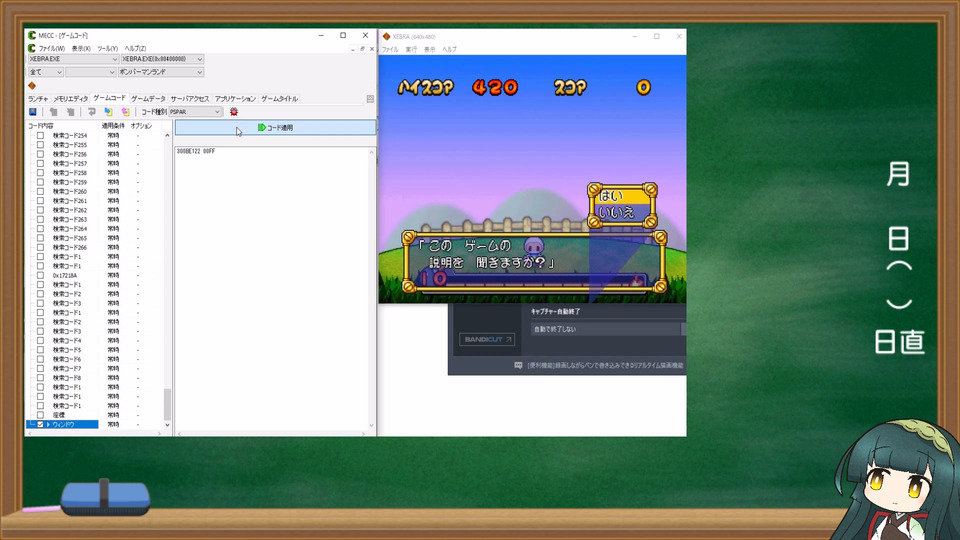
Task: Uncheck the ウィンドウ code entry
Action: tap(40, 424)
